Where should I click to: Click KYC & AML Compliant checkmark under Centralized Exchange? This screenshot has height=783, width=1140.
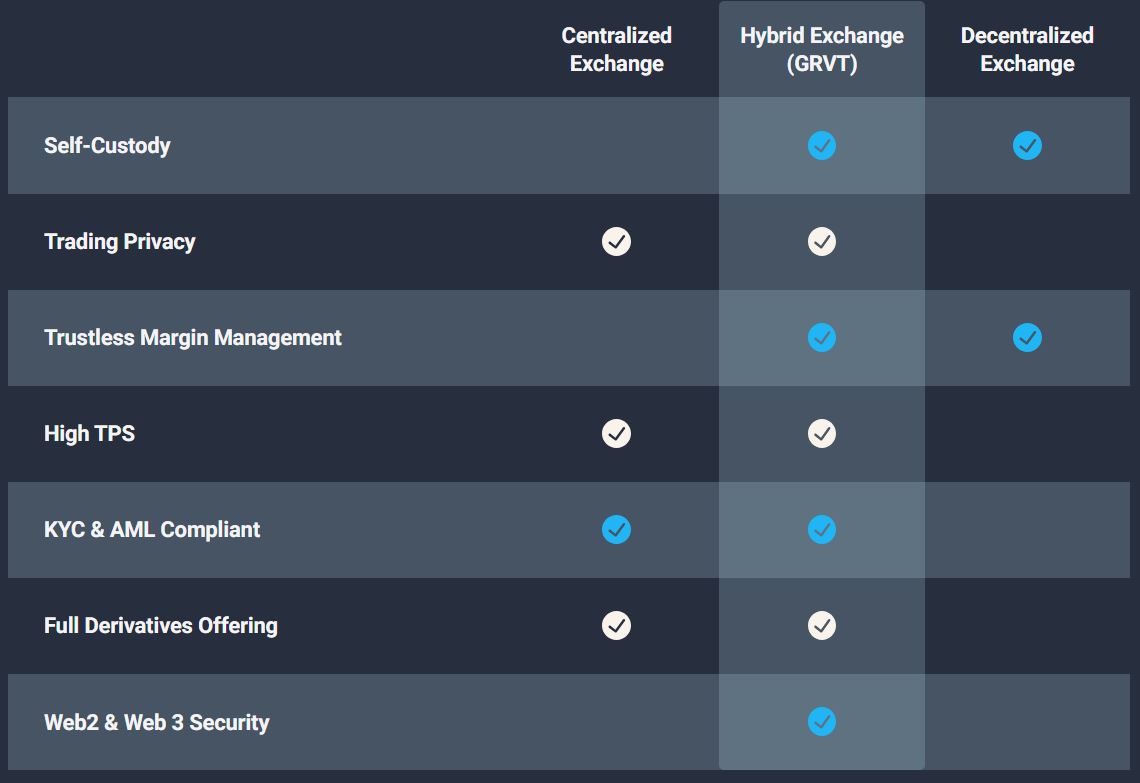(616, 529)
